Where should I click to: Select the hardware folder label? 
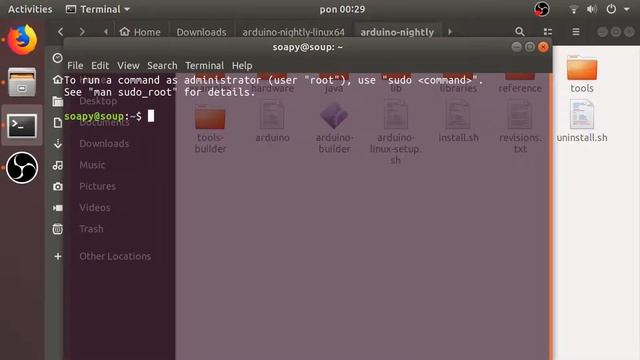[x=272, y=88]
